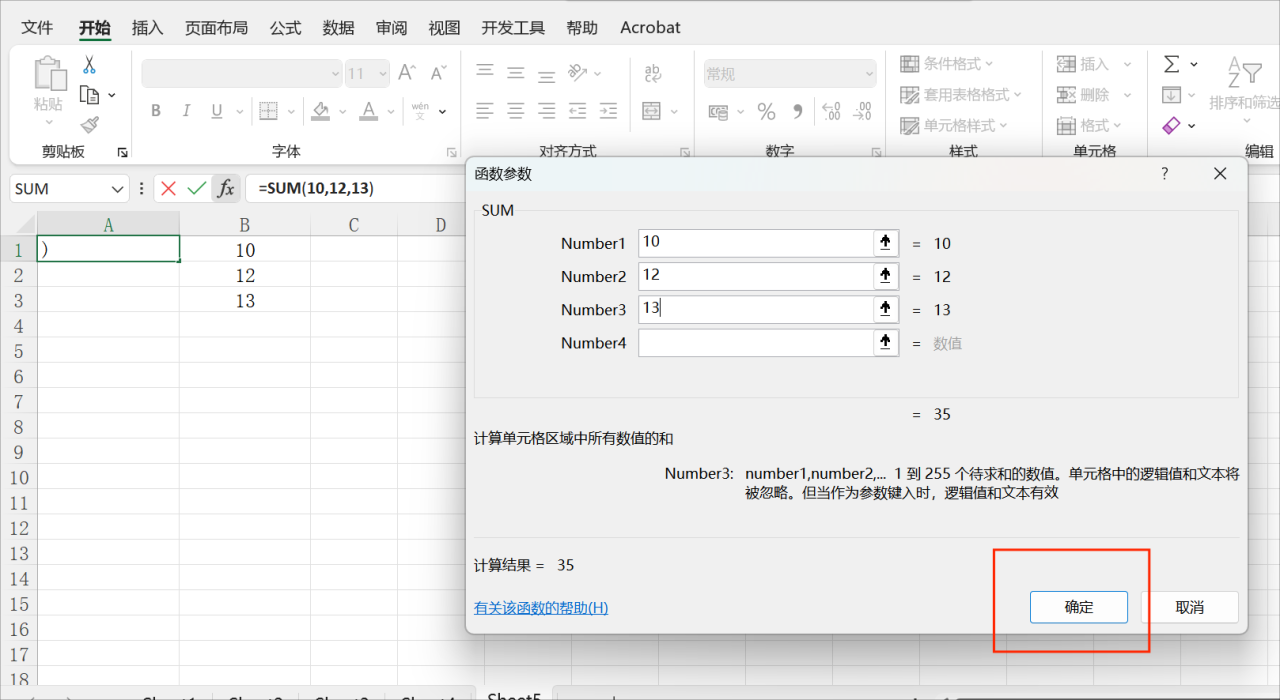
Task: Click the collapse arrow beside Number3 field
Action: coord(885,309)
